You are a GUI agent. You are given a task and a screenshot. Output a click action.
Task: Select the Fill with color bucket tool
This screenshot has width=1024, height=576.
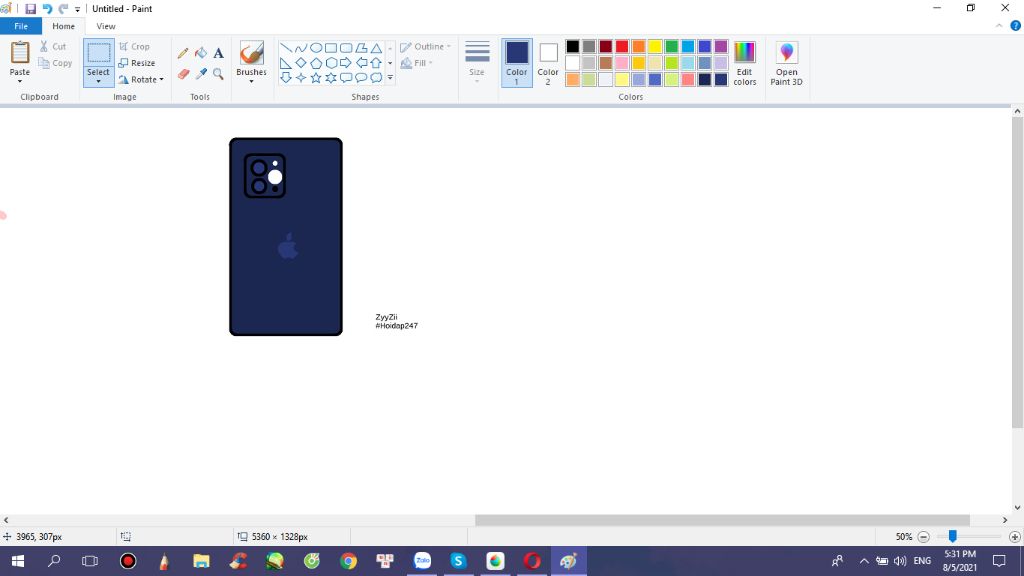click(200, 53)
